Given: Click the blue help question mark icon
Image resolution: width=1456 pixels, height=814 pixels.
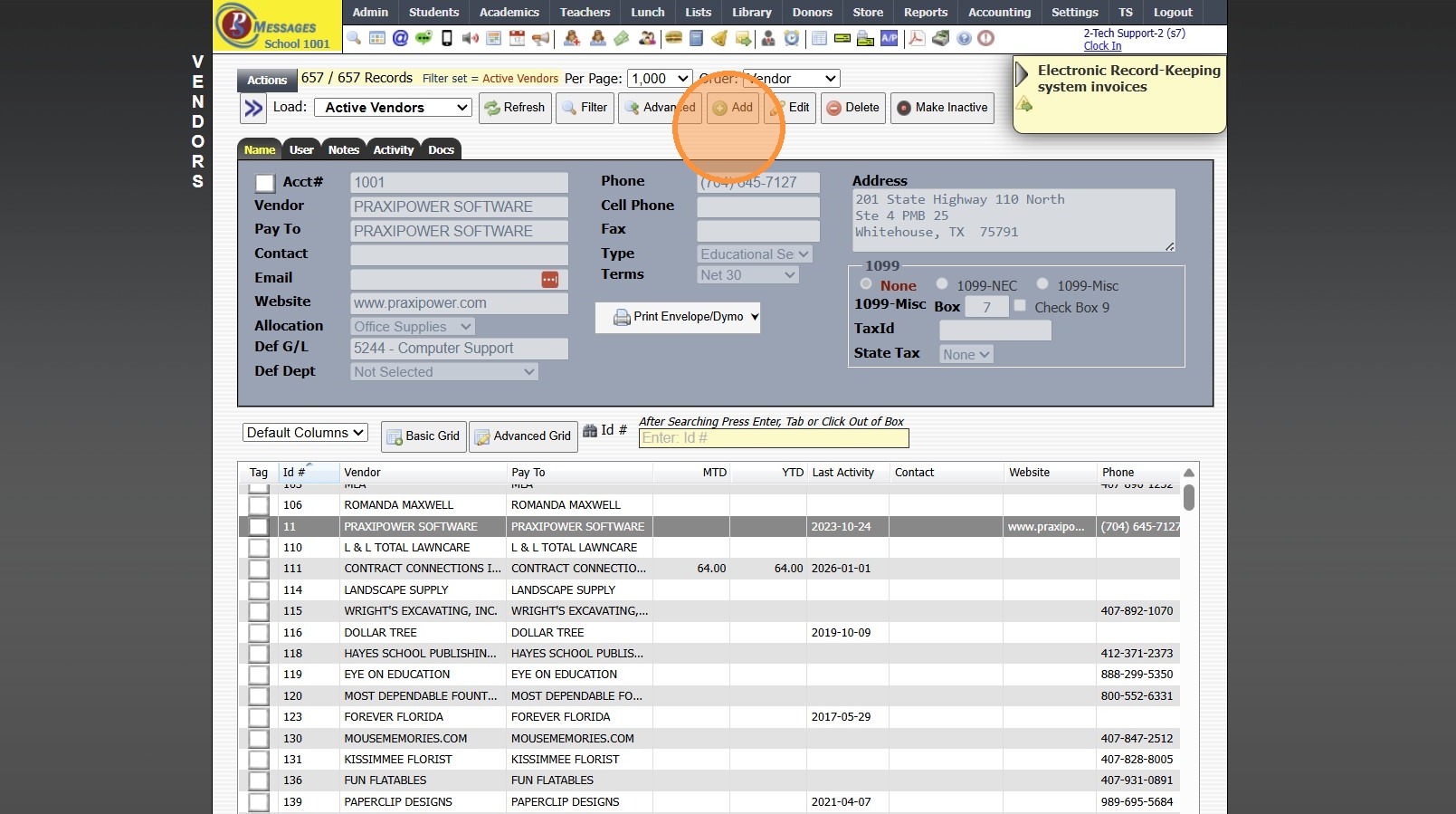Looking at the screenshot, I should point(964,38).
